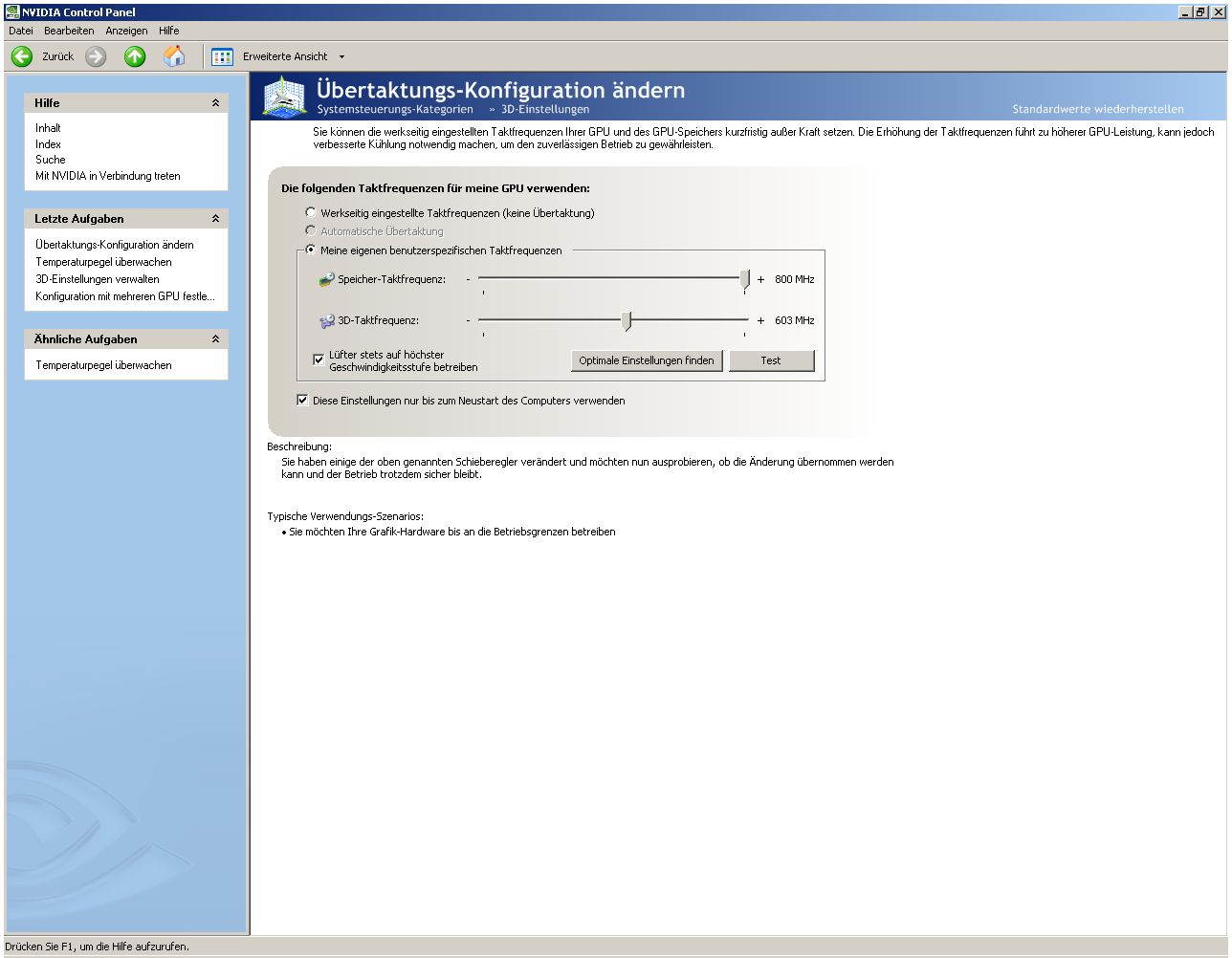Image resolution: width=1232 pixels, height=958 pixels.
Task: Click the Speicher-Taktfrequenz memory icon
Action: click(326, 279)
